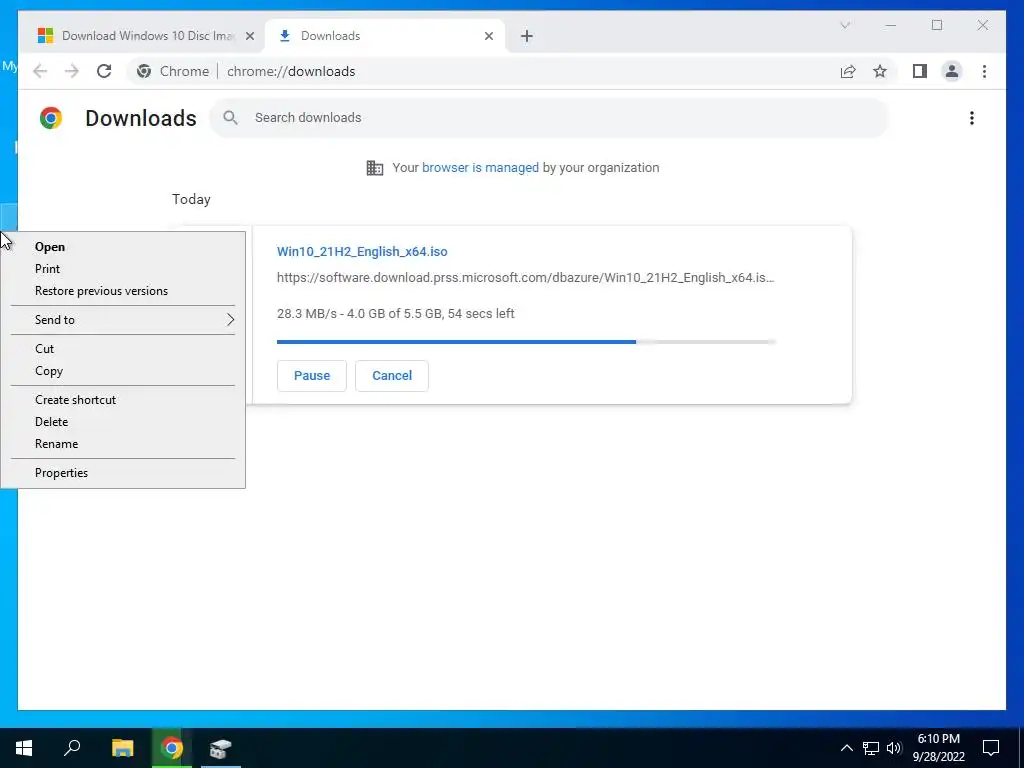1024x768 pixels.
Task: Click the managed organization building icon
Action: [x=375, y=168]
